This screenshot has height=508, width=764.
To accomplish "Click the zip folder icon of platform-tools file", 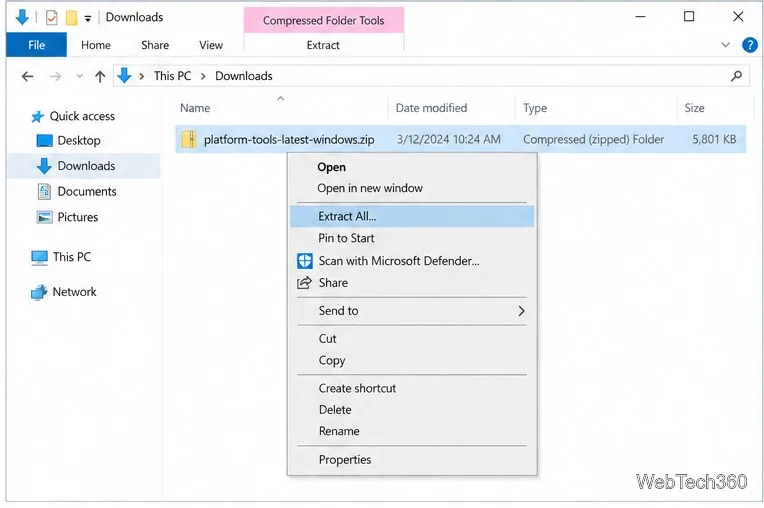I will coord(189,139).
